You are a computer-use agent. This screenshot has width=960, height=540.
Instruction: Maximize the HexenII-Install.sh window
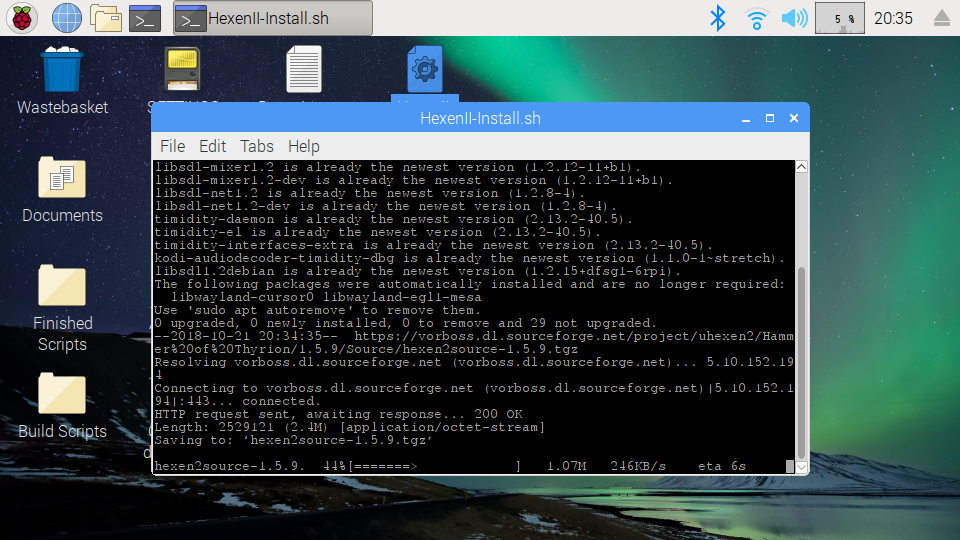pyautogui.click(x=770, y=118)
